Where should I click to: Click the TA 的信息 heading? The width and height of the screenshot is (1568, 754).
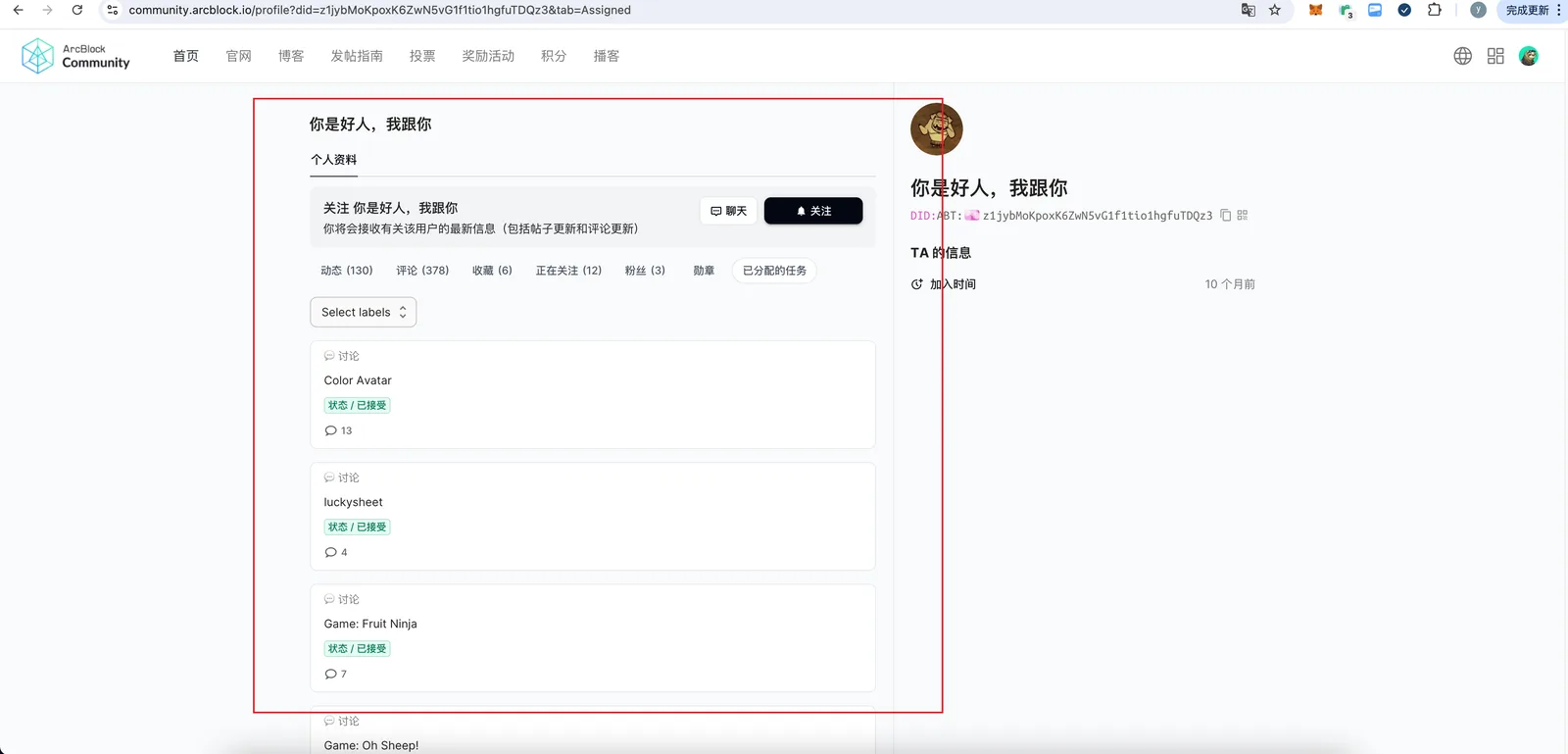point(941,253)
